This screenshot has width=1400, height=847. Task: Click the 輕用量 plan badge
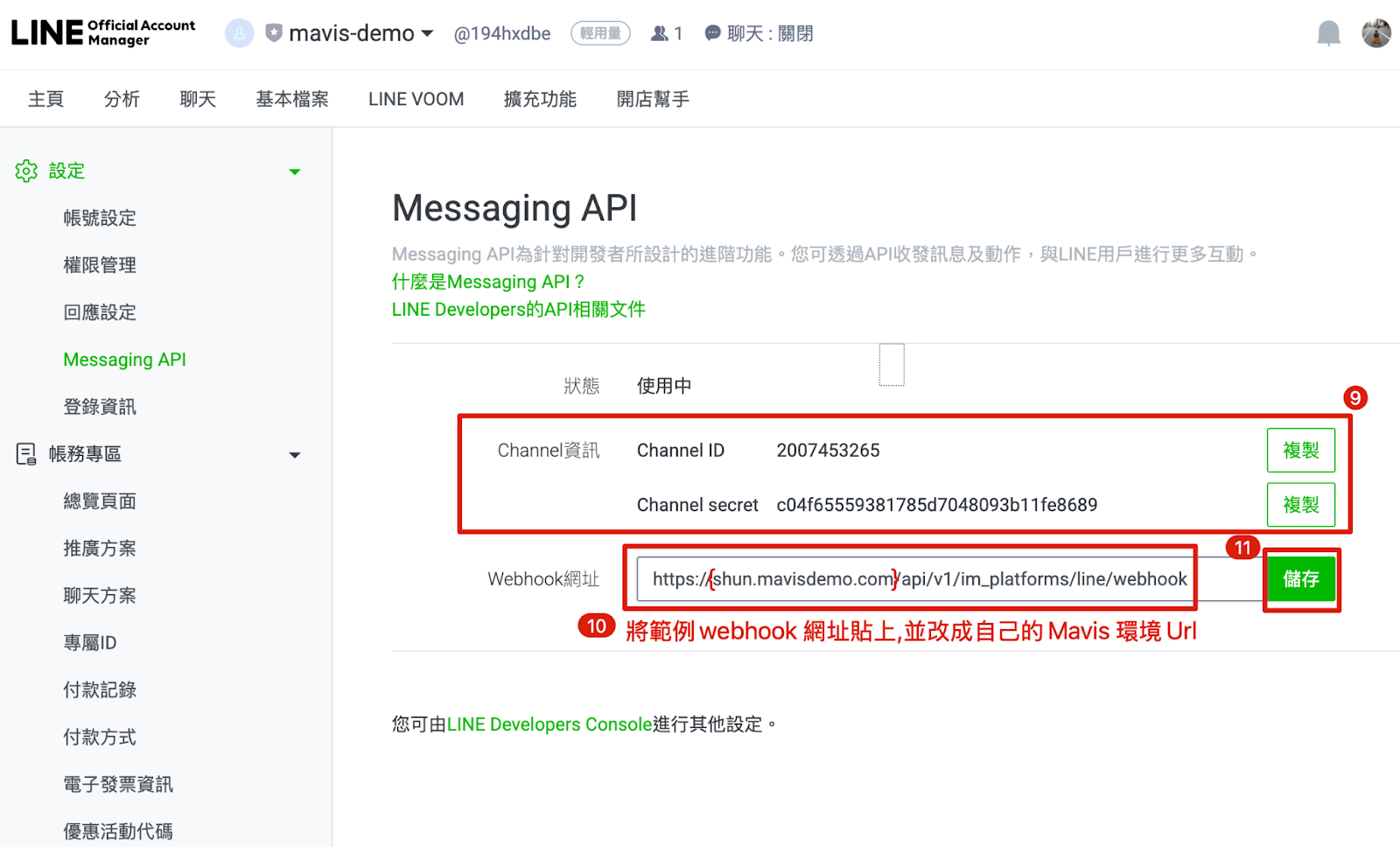click(x=600, y=33)
